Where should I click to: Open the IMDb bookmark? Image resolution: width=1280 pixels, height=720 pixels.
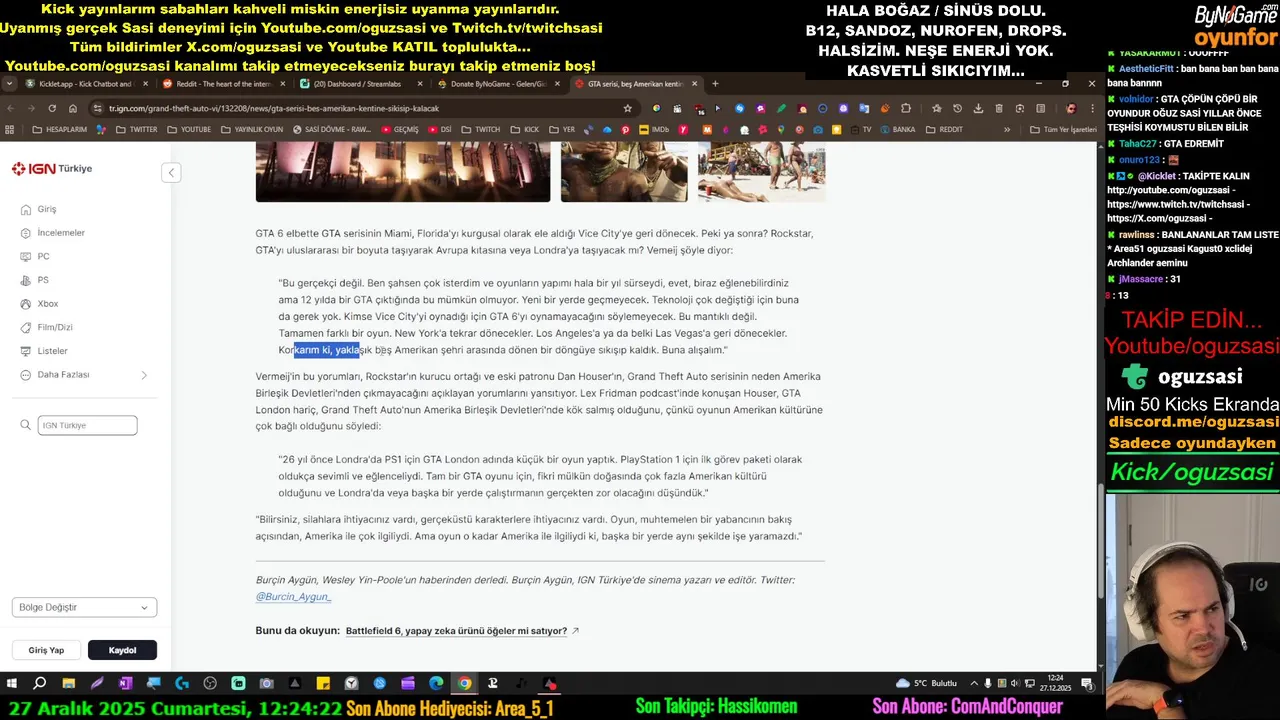click(x=653, y=129)
